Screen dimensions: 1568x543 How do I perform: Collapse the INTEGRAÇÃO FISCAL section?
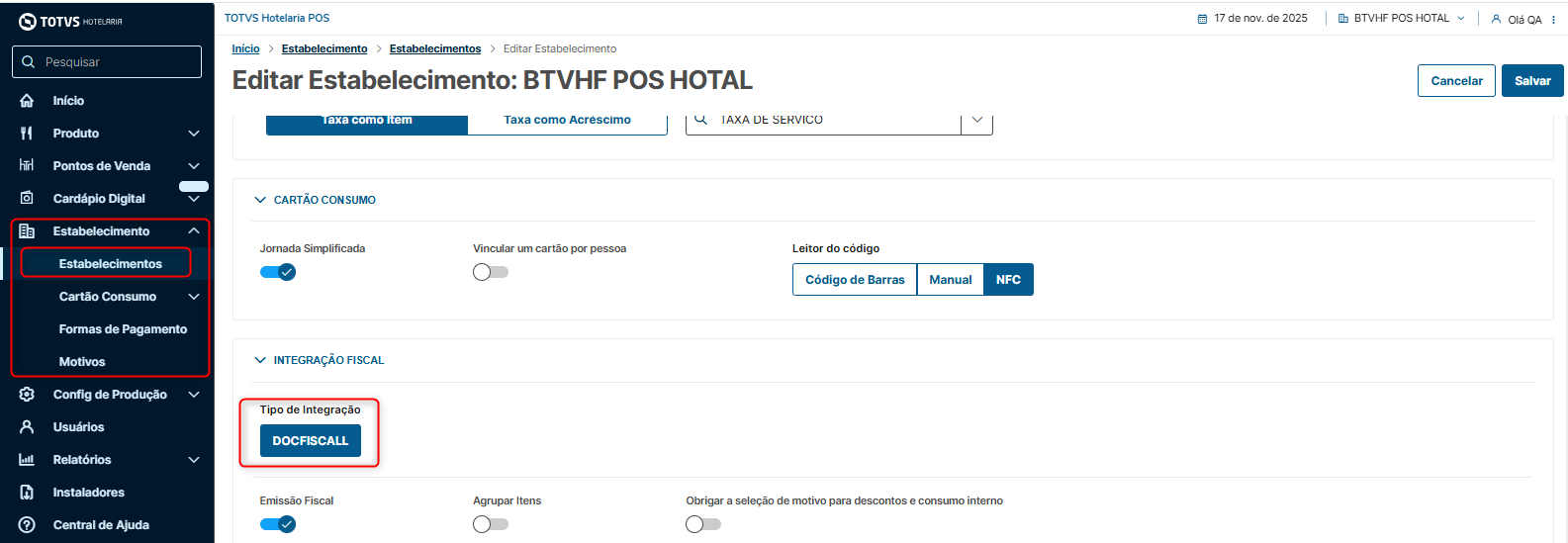pyautogui.click(x=260, y=360)
